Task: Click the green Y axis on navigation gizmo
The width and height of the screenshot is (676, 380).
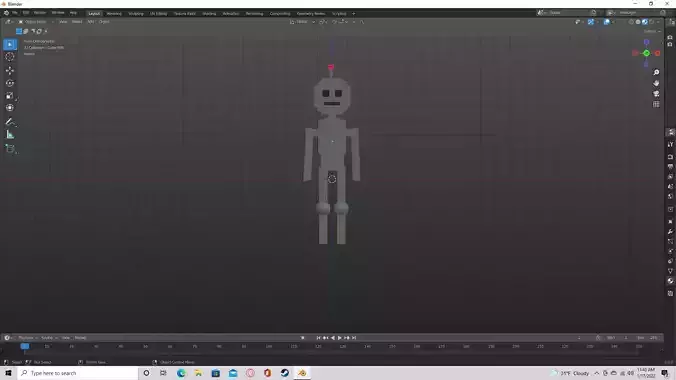Action: 646,53
